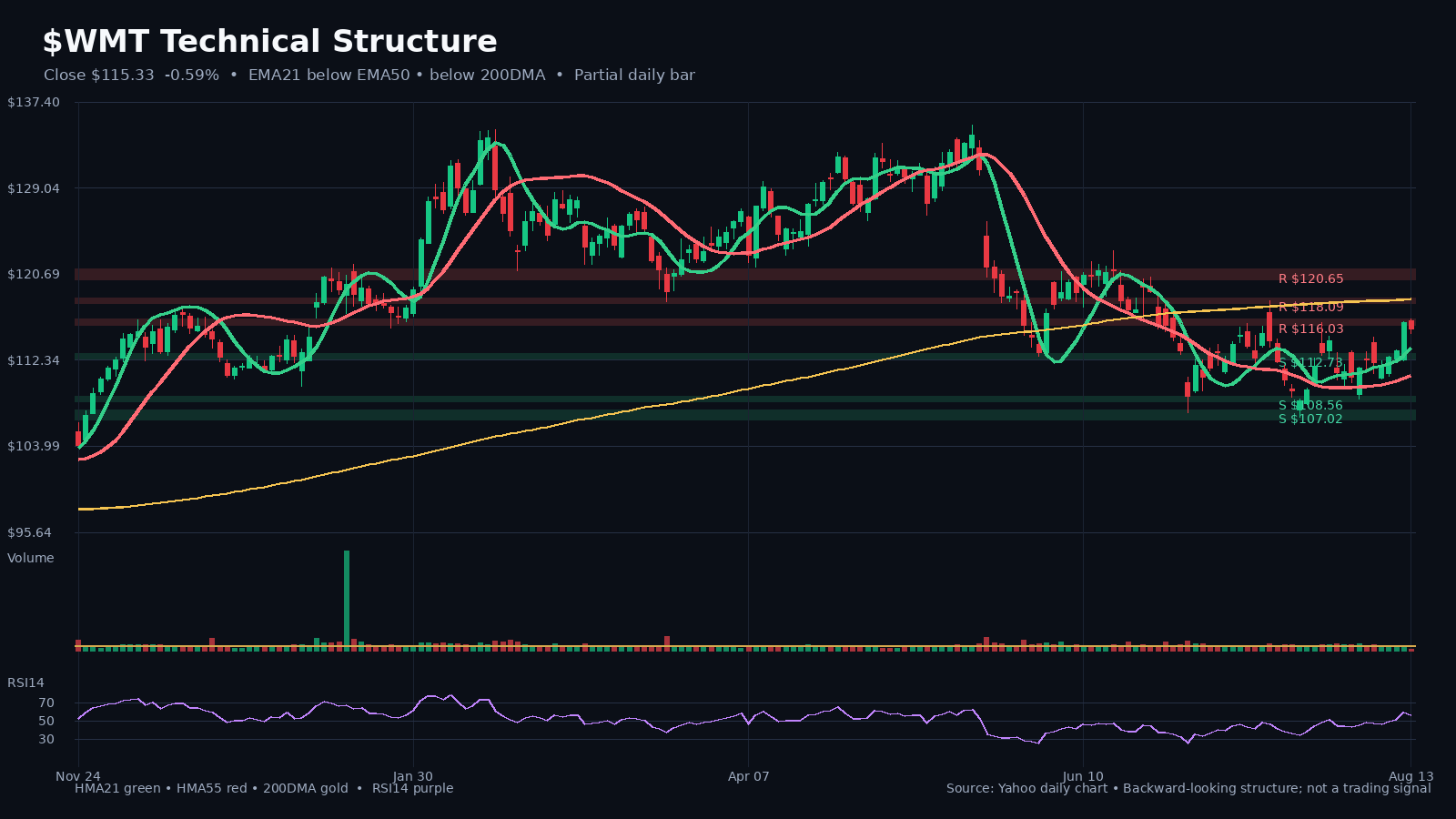Select the "Jan 30" date axis label

click(x=413, y=776)
